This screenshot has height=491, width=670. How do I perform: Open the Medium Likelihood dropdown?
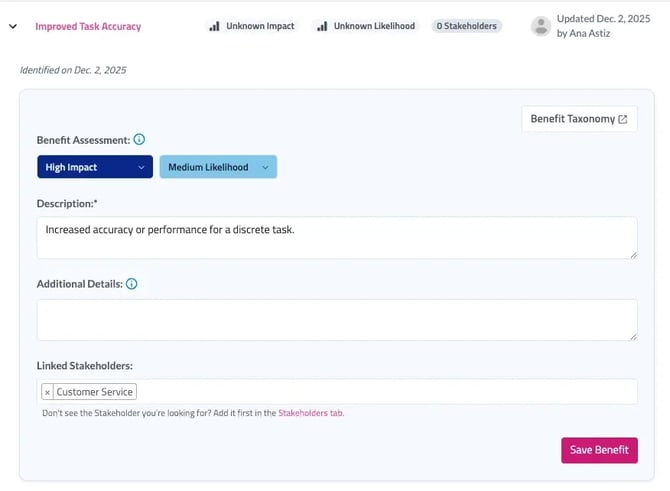tap(218, 167)
